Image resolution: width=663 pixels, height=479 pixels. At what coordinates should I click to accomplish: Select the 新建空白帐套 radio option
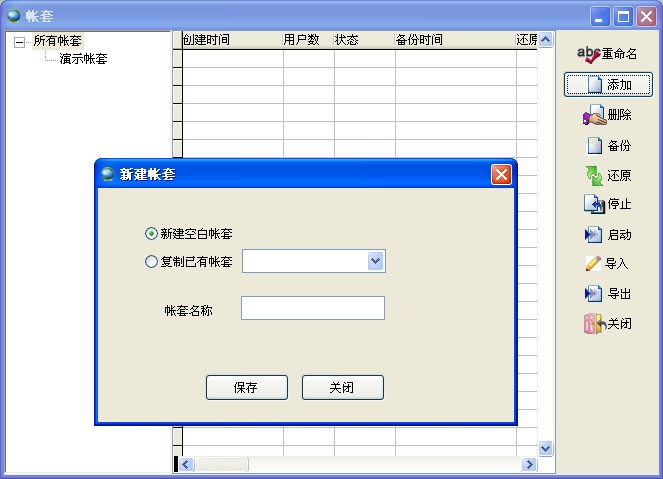click(x=152, y=234)
